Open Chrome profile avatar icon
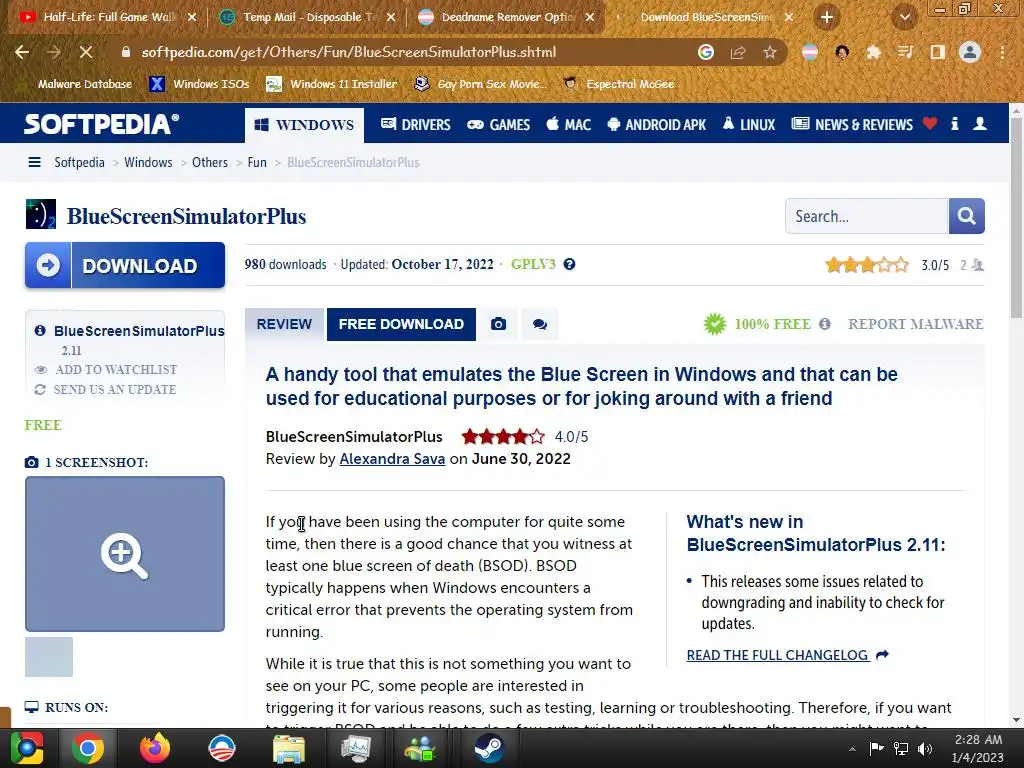1024x768 pixels. tap(970, 52)
